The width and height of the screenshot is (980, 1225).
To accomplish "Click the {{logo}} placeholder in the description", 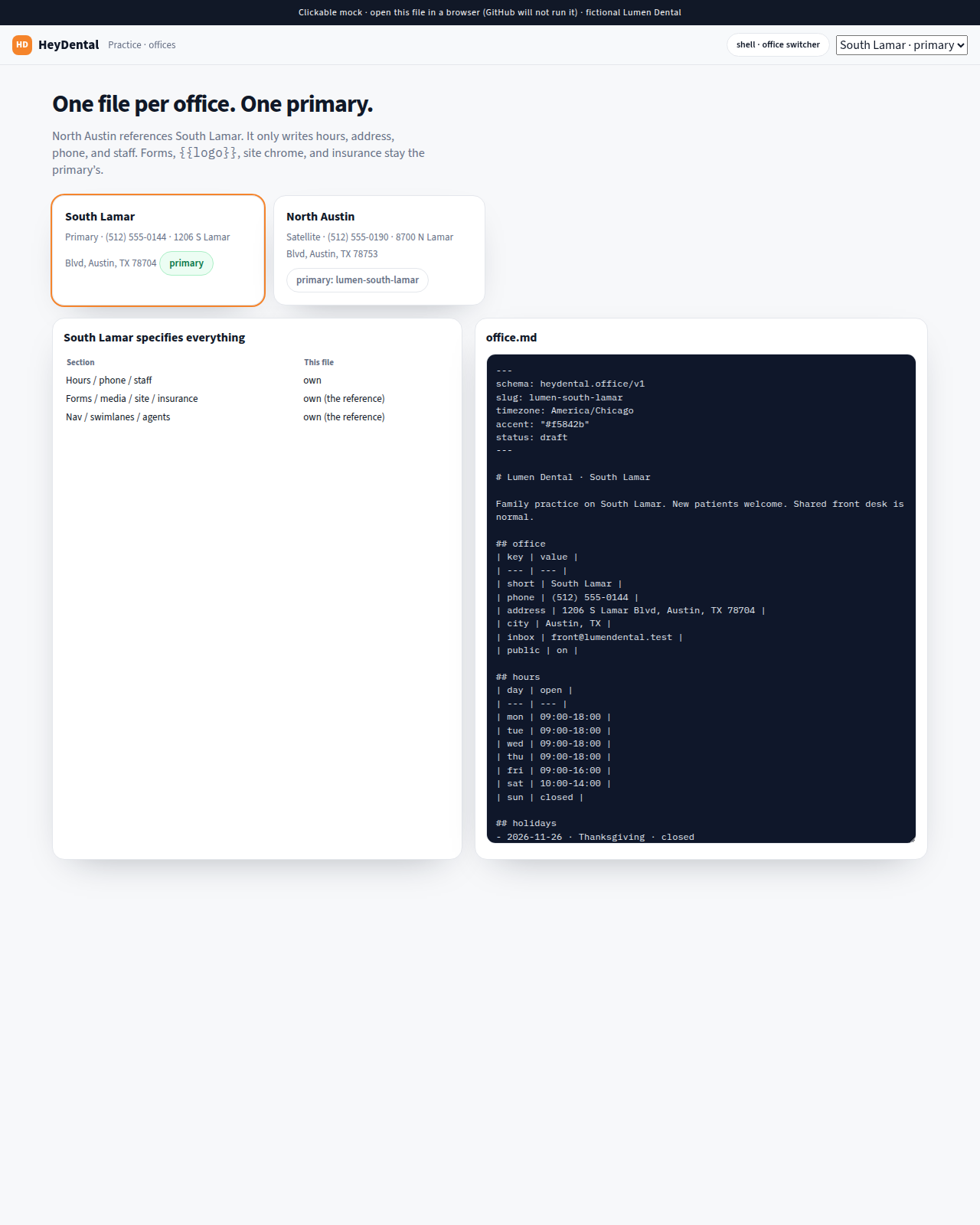I will click(207, 153).
